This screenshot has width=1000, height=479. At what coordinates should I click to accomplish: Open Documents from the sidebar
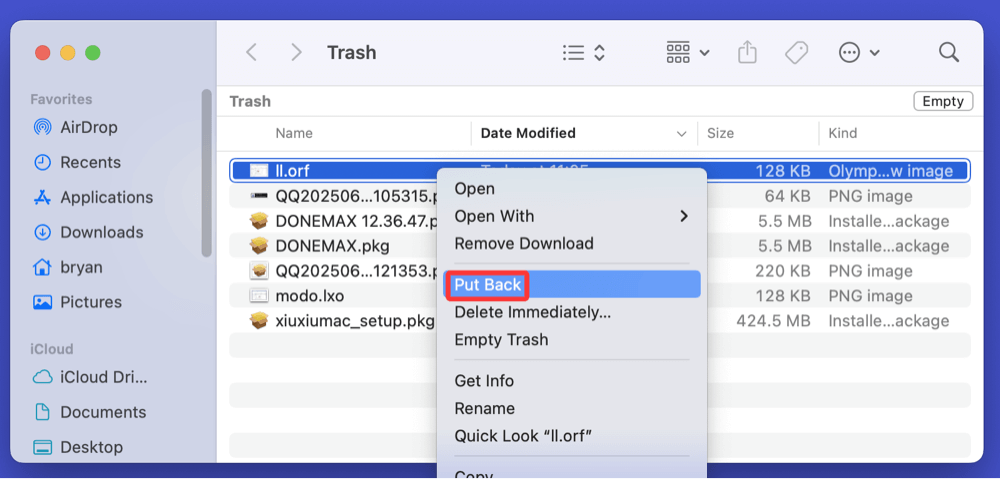(x=90, y=412)
